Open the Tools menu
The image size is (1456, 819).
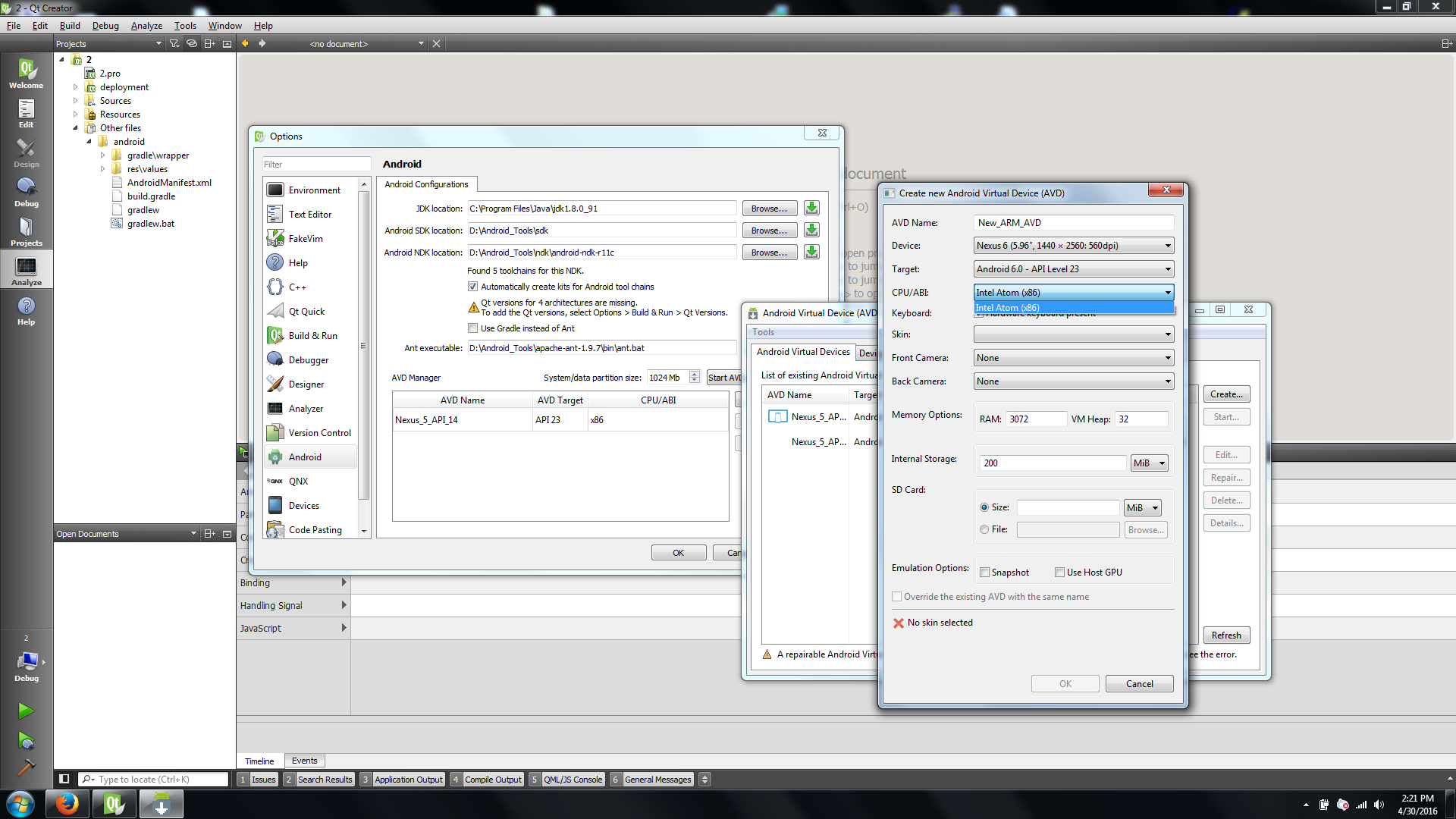185,25
